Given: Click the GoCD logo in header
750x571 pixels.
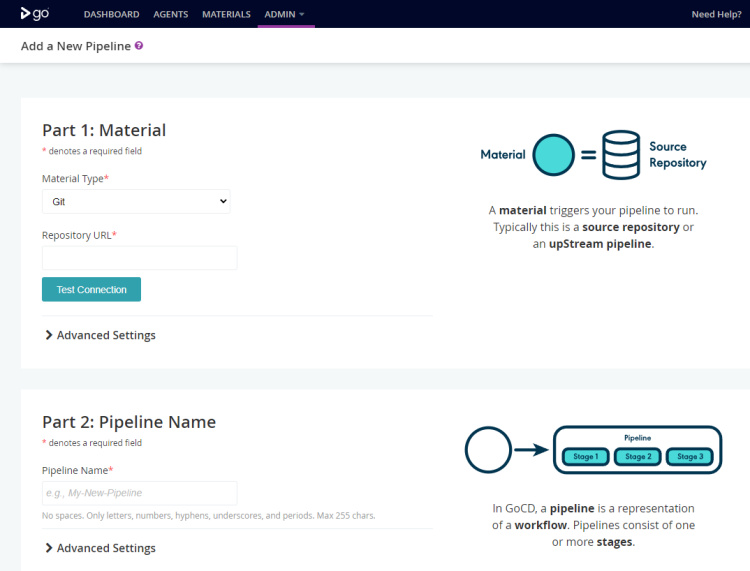Looking at the screenshot, I should pos(33,14).
